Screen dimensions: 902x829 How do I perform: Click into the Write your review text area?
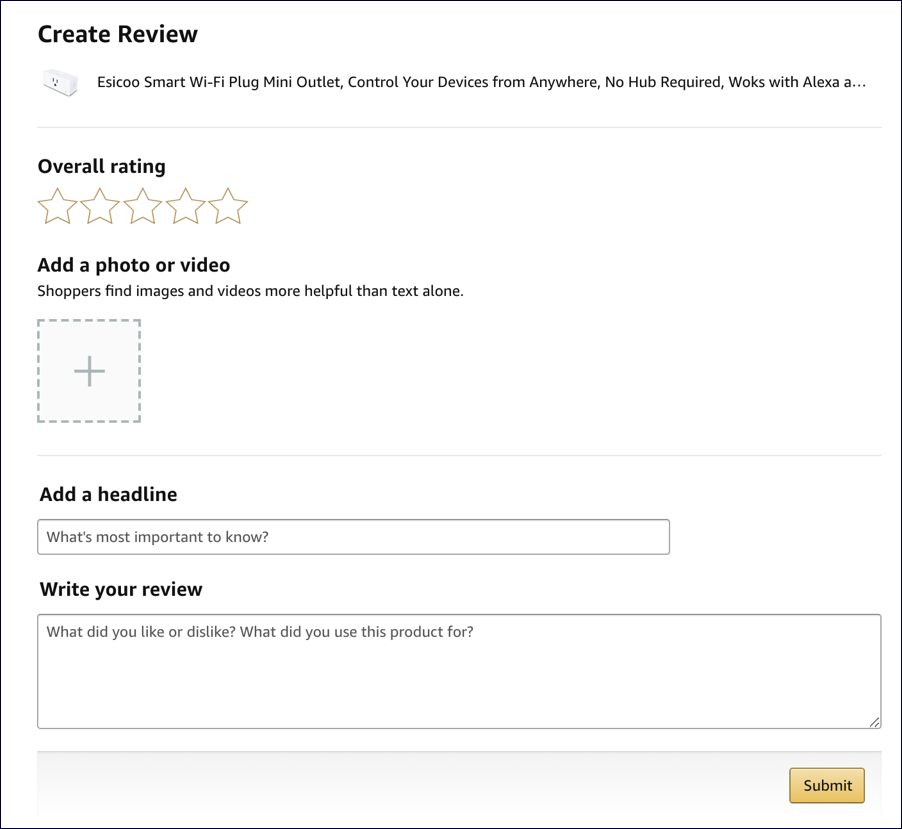(459, 671)
